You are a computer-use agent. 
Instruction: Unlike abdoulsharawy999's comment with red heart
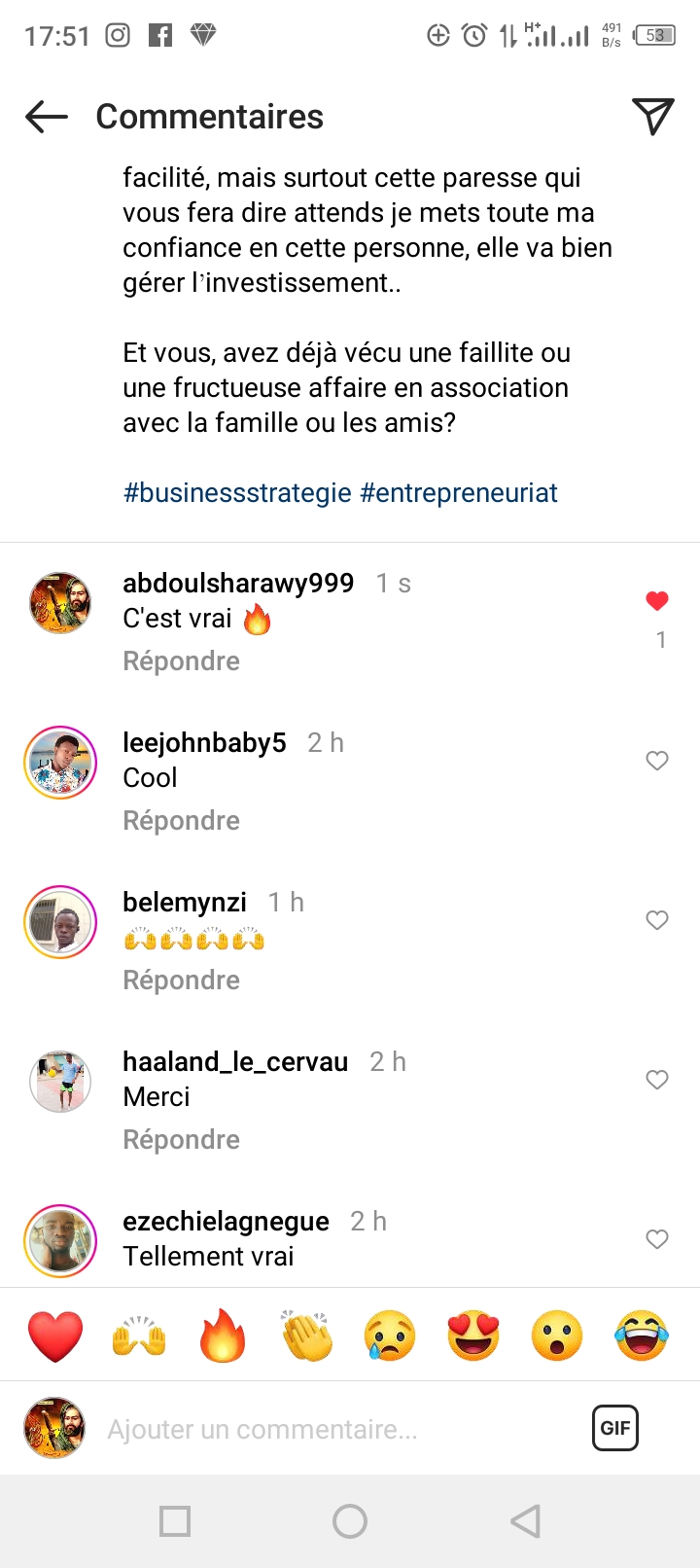point(657,601)
